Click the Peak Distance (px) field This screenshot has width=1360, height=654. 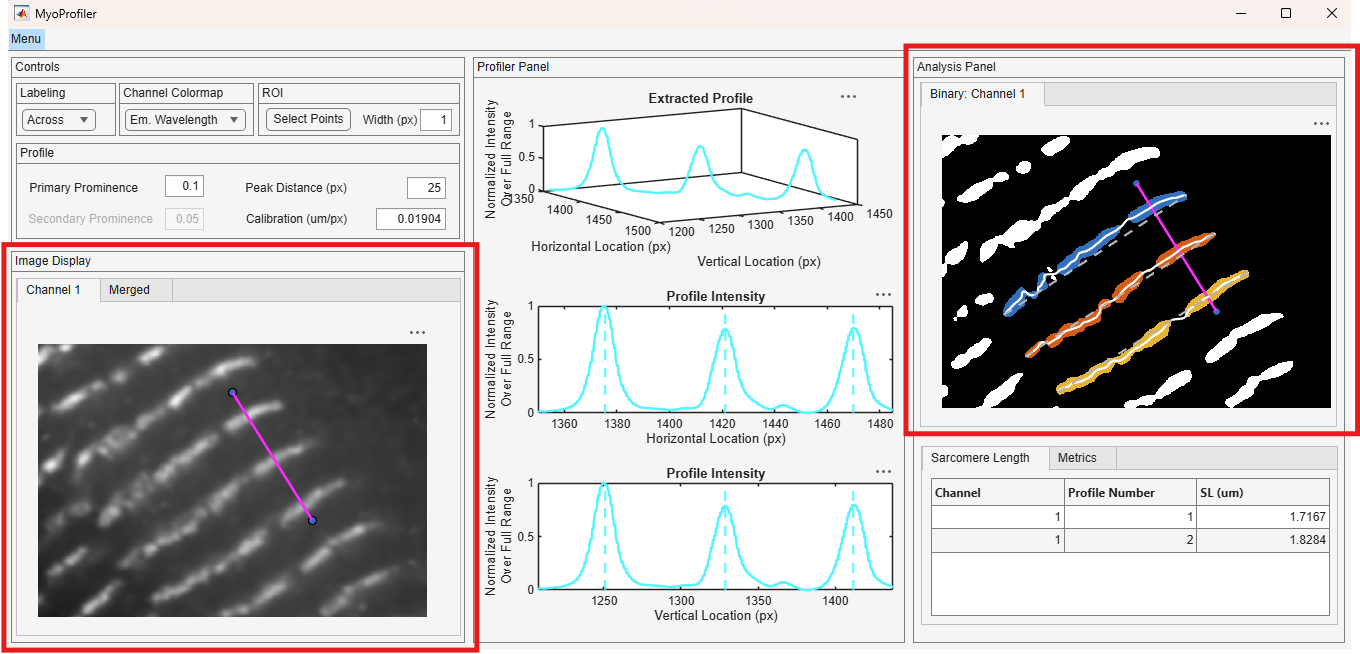[x=427, y=188]
